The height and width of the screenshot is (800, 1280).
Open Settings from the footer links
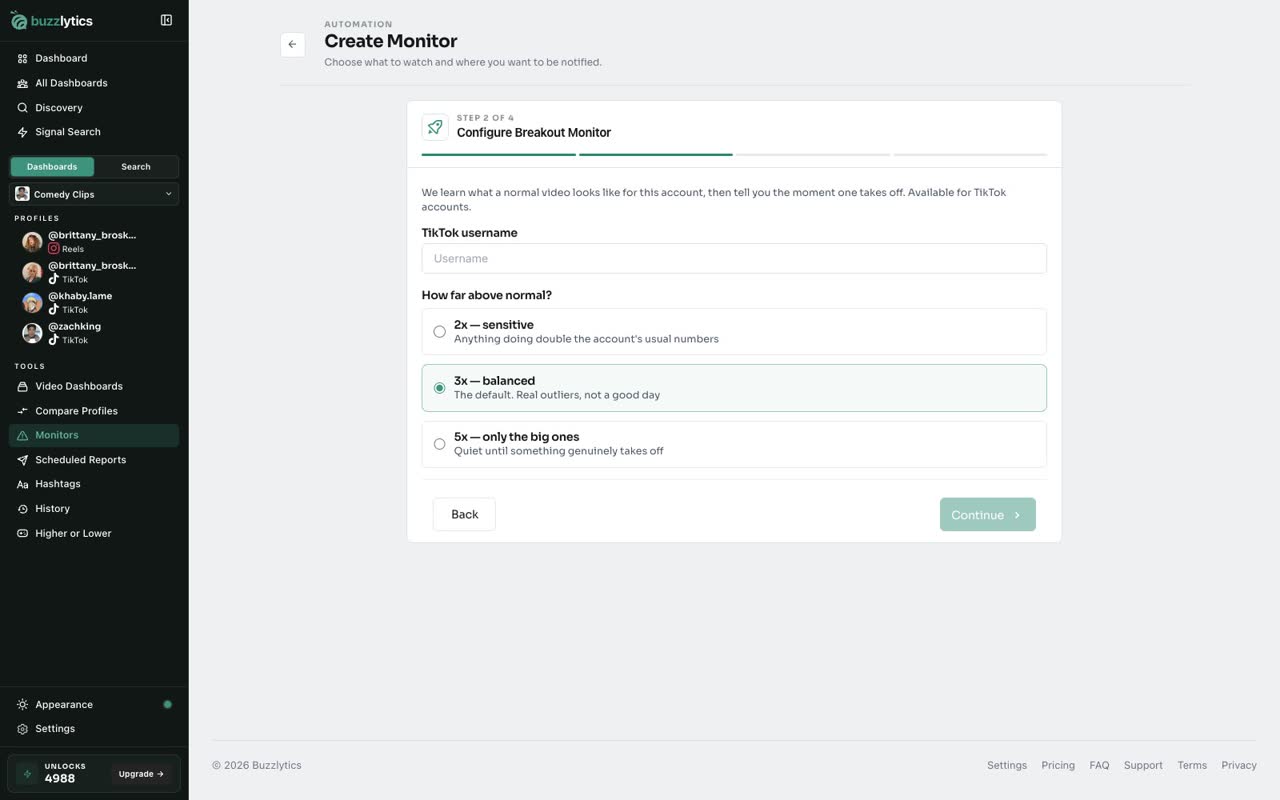1007,765
